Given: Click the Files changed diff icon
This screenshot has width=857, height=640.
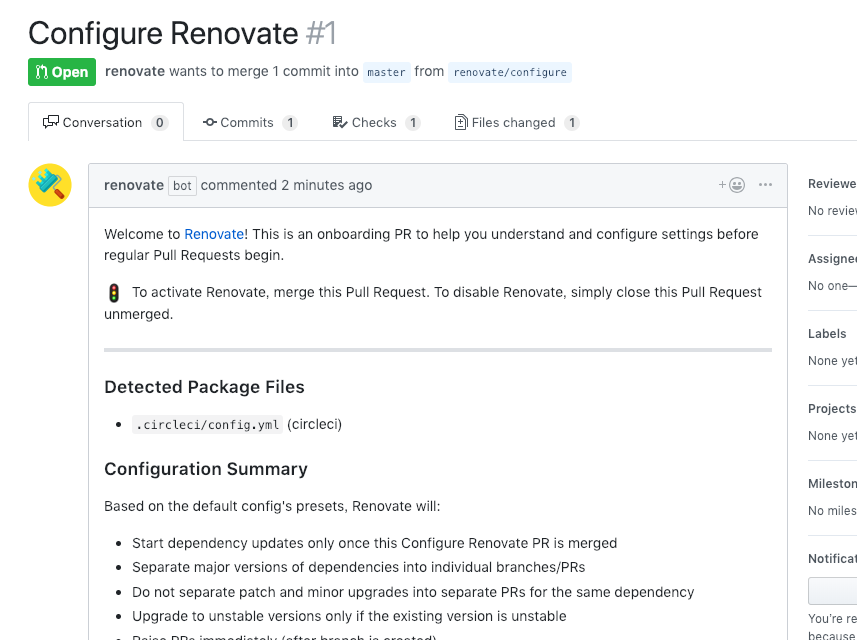Looking at the screenshot, I should pyautogui.click(x=461, y=122).
